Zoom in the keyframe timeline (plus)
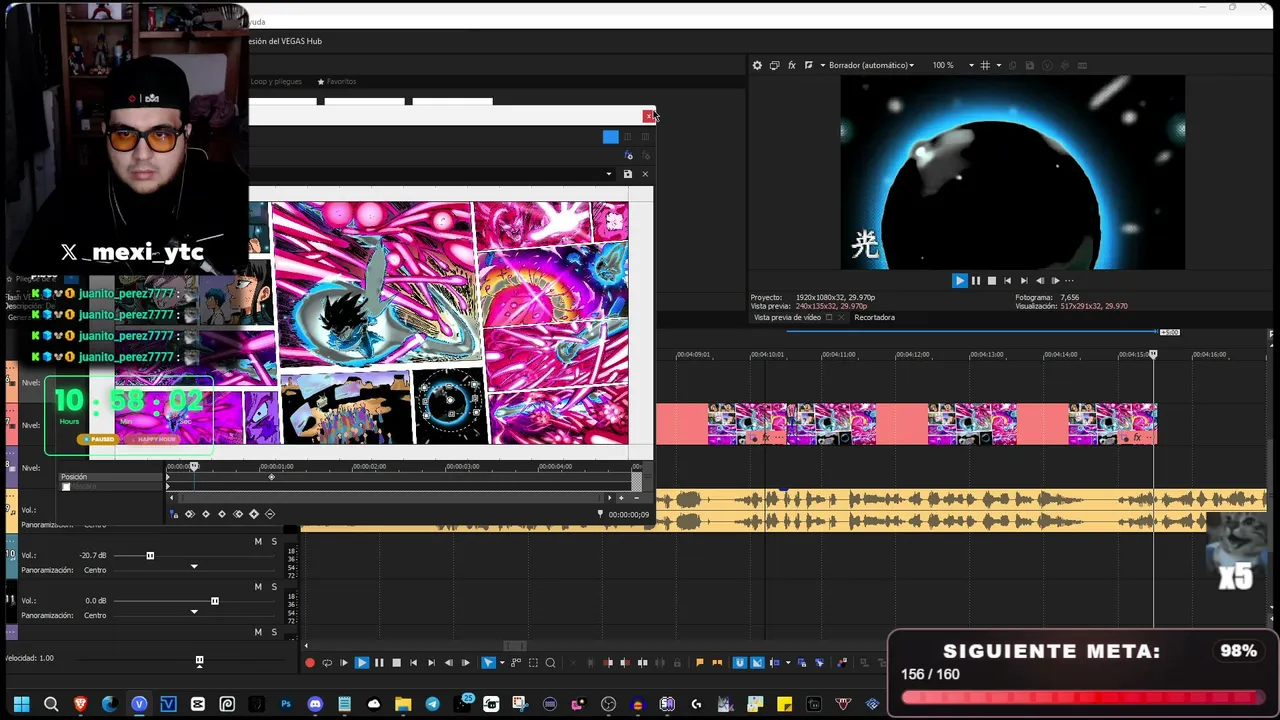This screenshot has height=720, width=1280. click(x=621, y=497)
